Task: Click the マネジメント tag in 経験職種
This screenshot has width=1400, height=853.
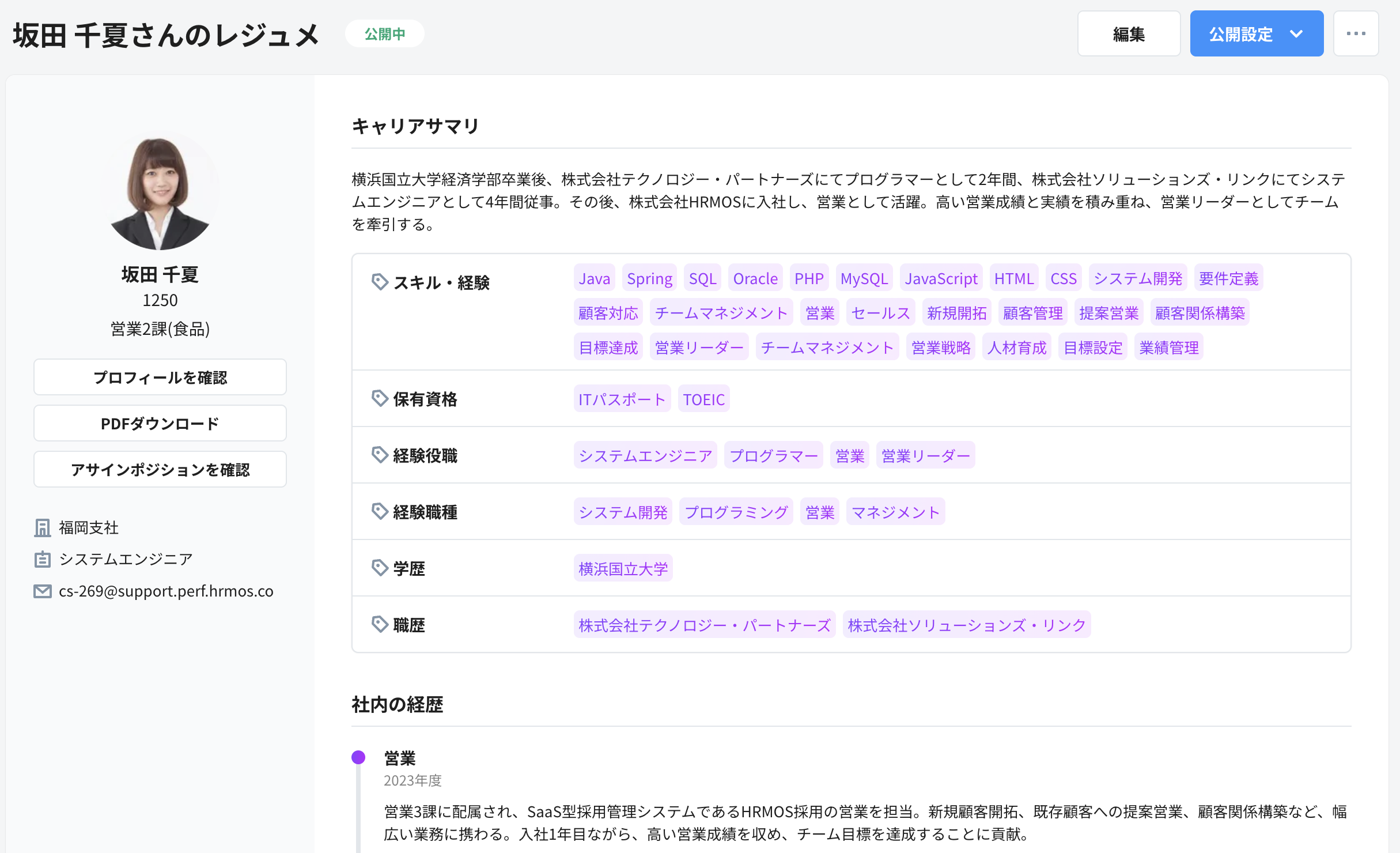Action: (x=895, y=512)
